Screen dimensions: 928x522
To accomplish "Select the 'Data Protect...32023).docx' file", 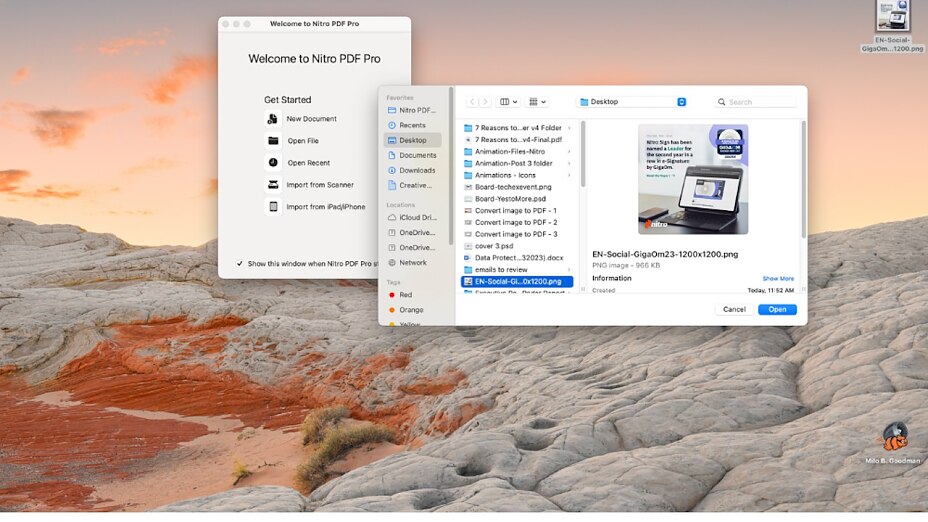I will point(517,258).
